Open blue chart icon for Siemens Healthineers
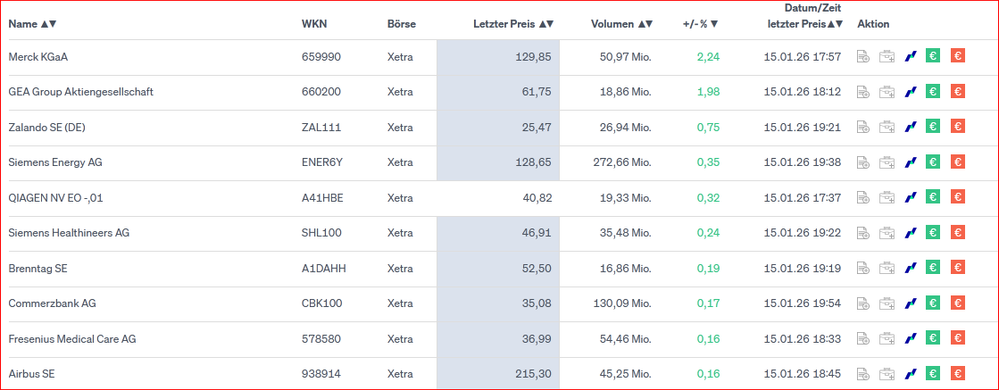 point(910,233)
